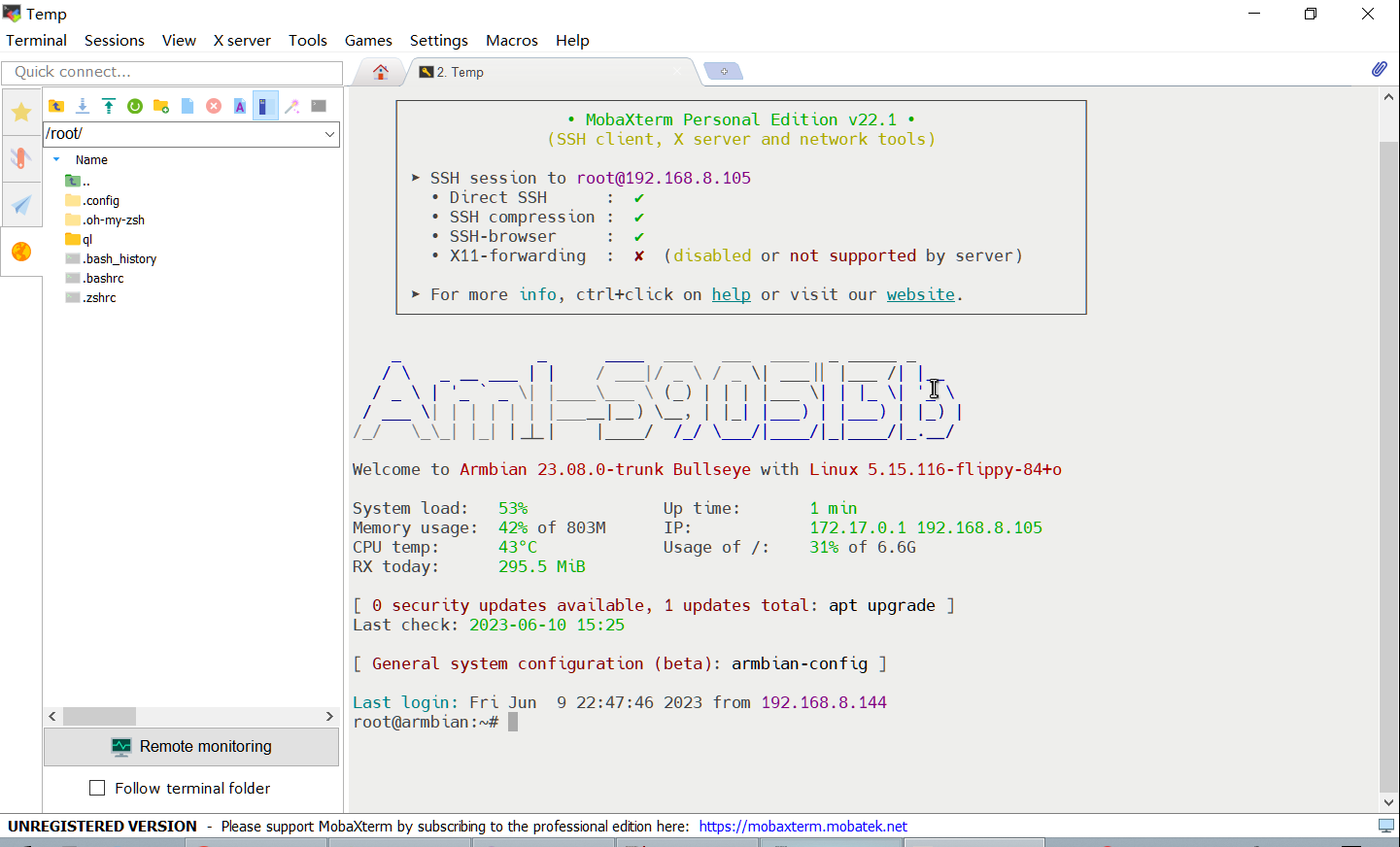Create a new file in the SFTP browser
This screenshot has width=1400, height=847.
(x=188, y=106)
